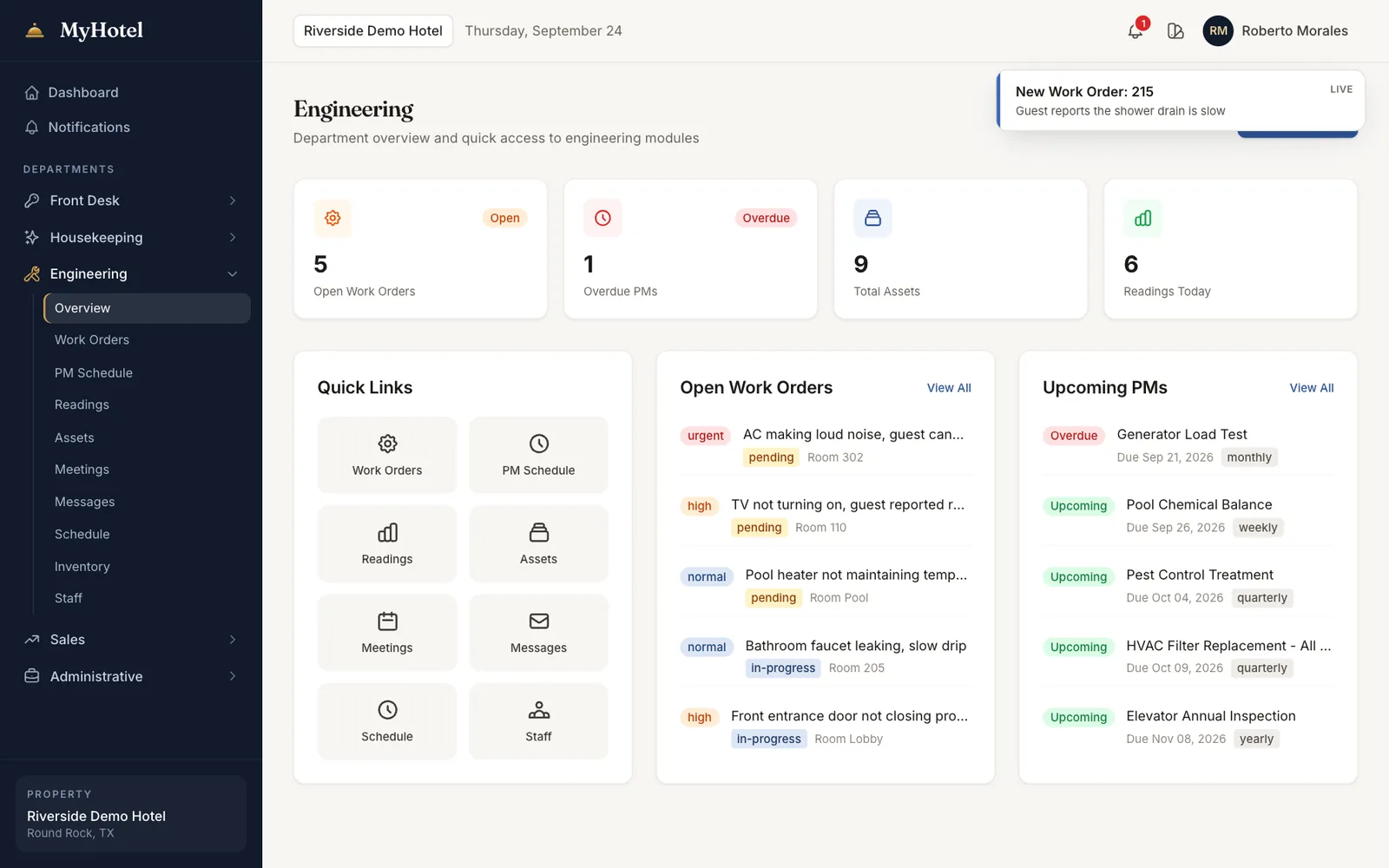Click the Overdue PMs clock icon
Viewport: 1389px width, 868px height.
click(602, 218)
